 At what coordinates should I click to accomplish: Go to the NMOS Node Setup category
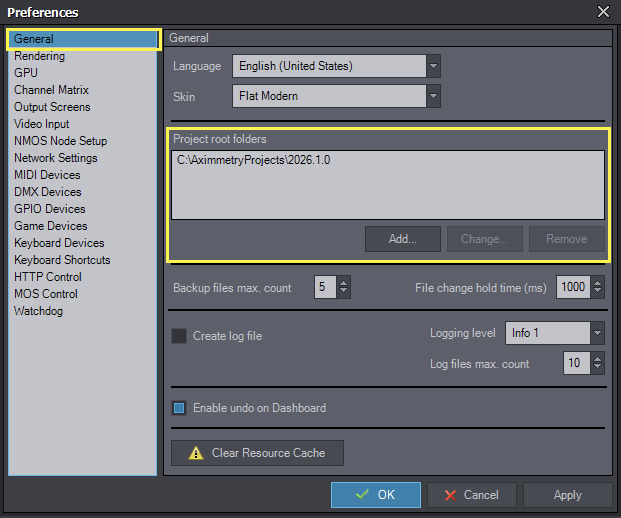(x=60, y=141)
